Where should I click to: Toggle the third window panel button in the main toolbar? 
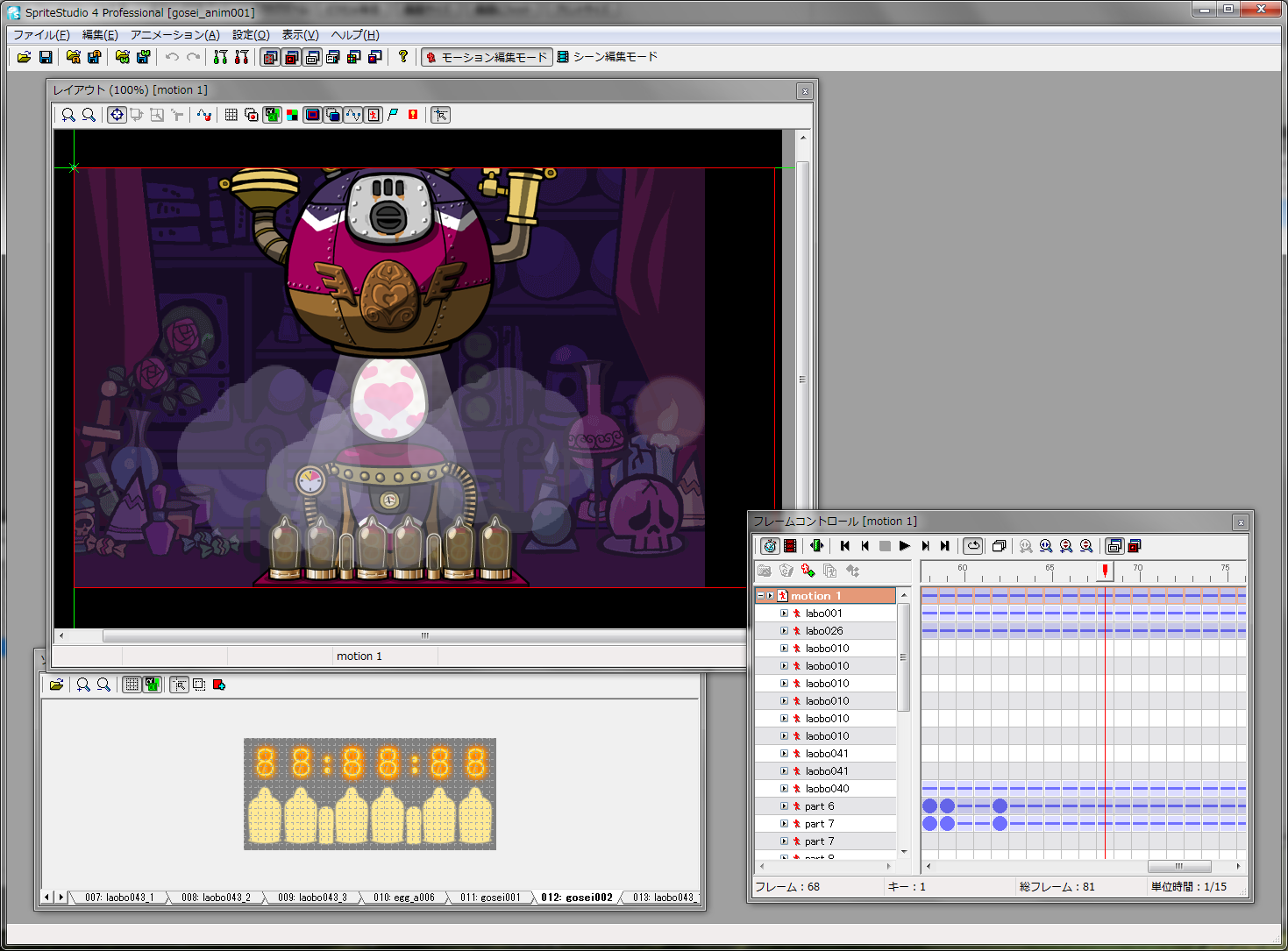312,57
